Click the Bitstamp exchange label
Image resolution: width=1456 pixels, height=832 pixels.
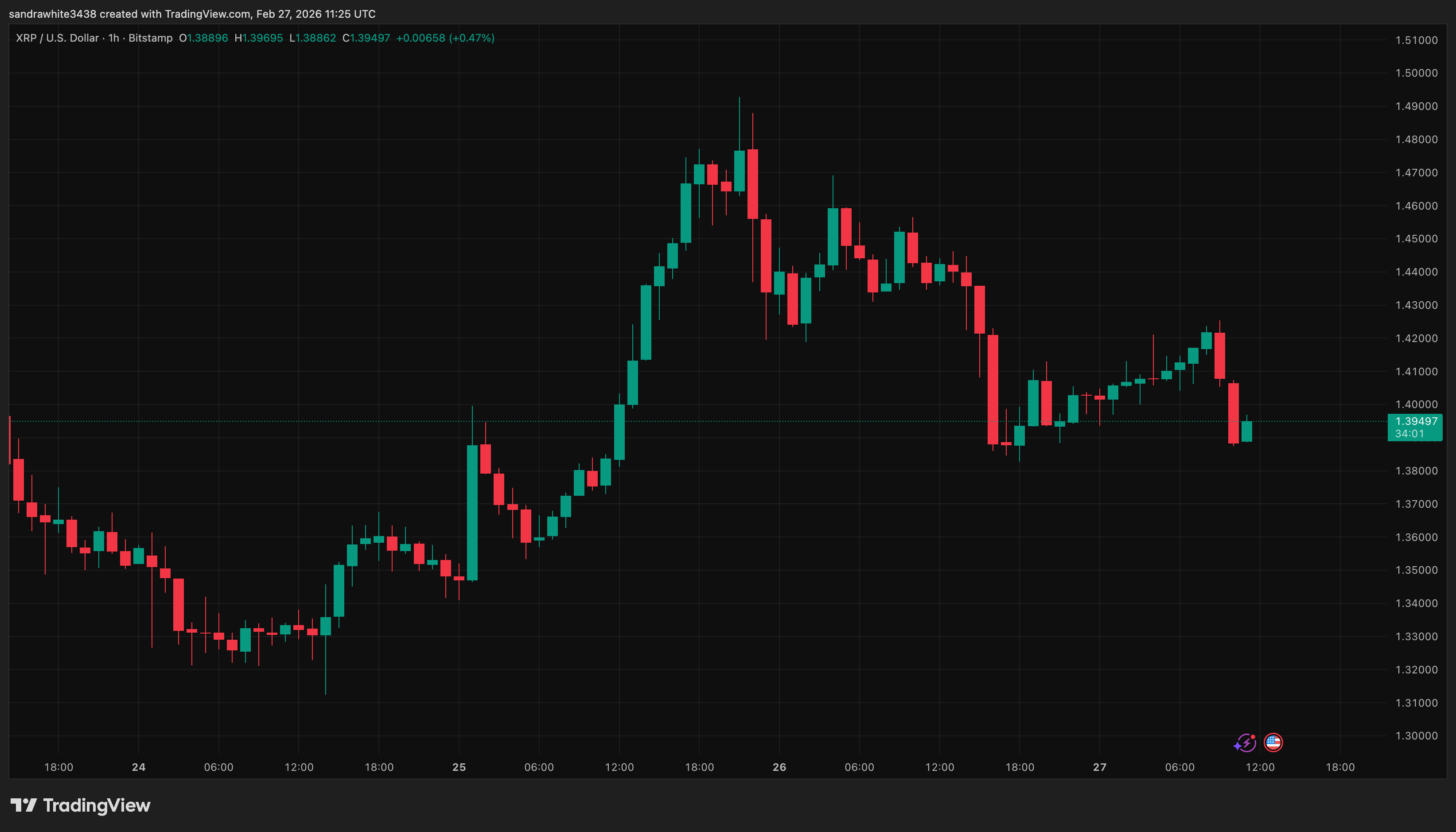click(x=150, y=38)
